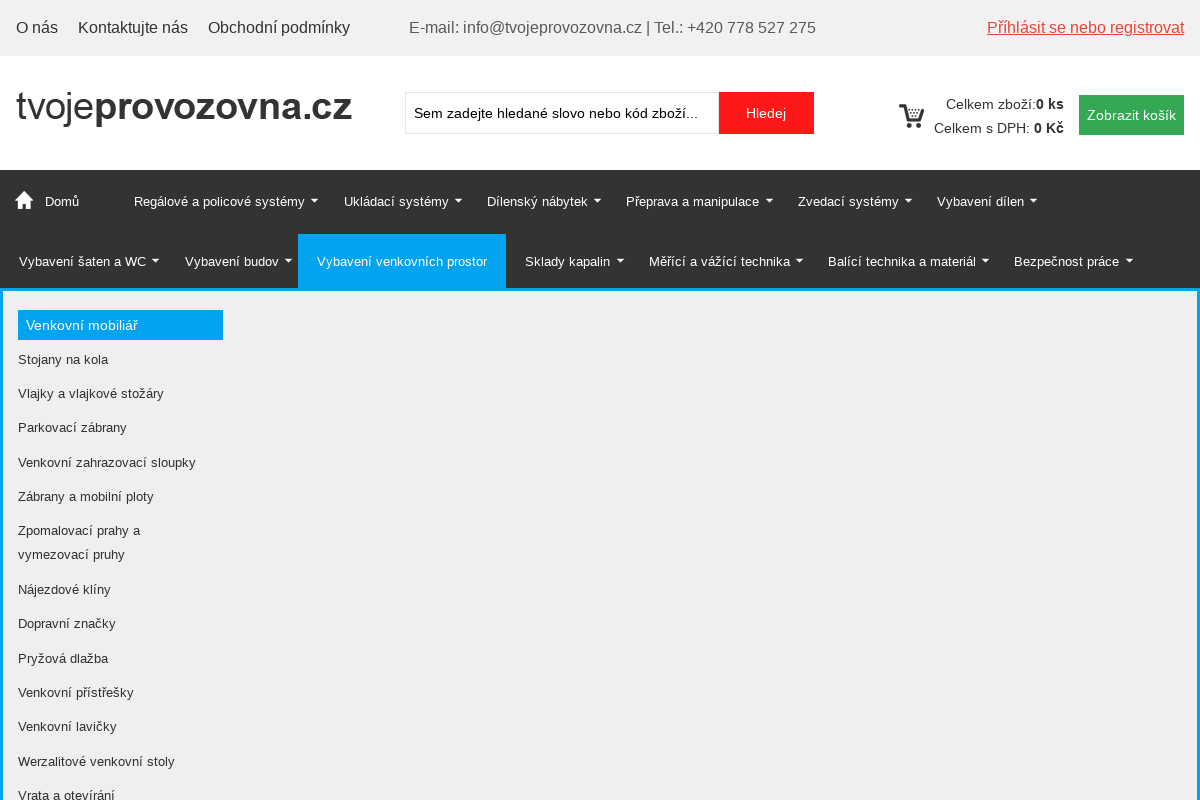Expand Měřící a vážící technika menu
This screenshot has height=800, width=1200.
(x=718, y=261)
